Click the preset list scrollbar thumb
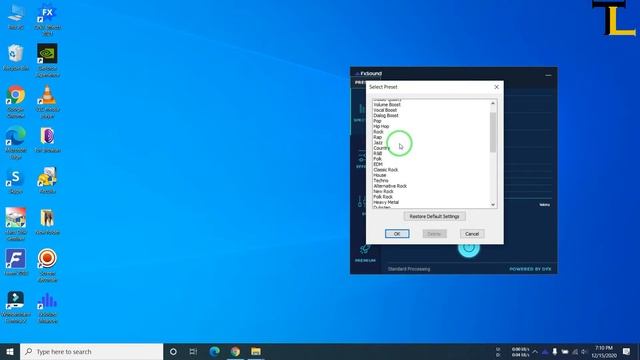This screenshot has height=360, width=640. (493, 132)
